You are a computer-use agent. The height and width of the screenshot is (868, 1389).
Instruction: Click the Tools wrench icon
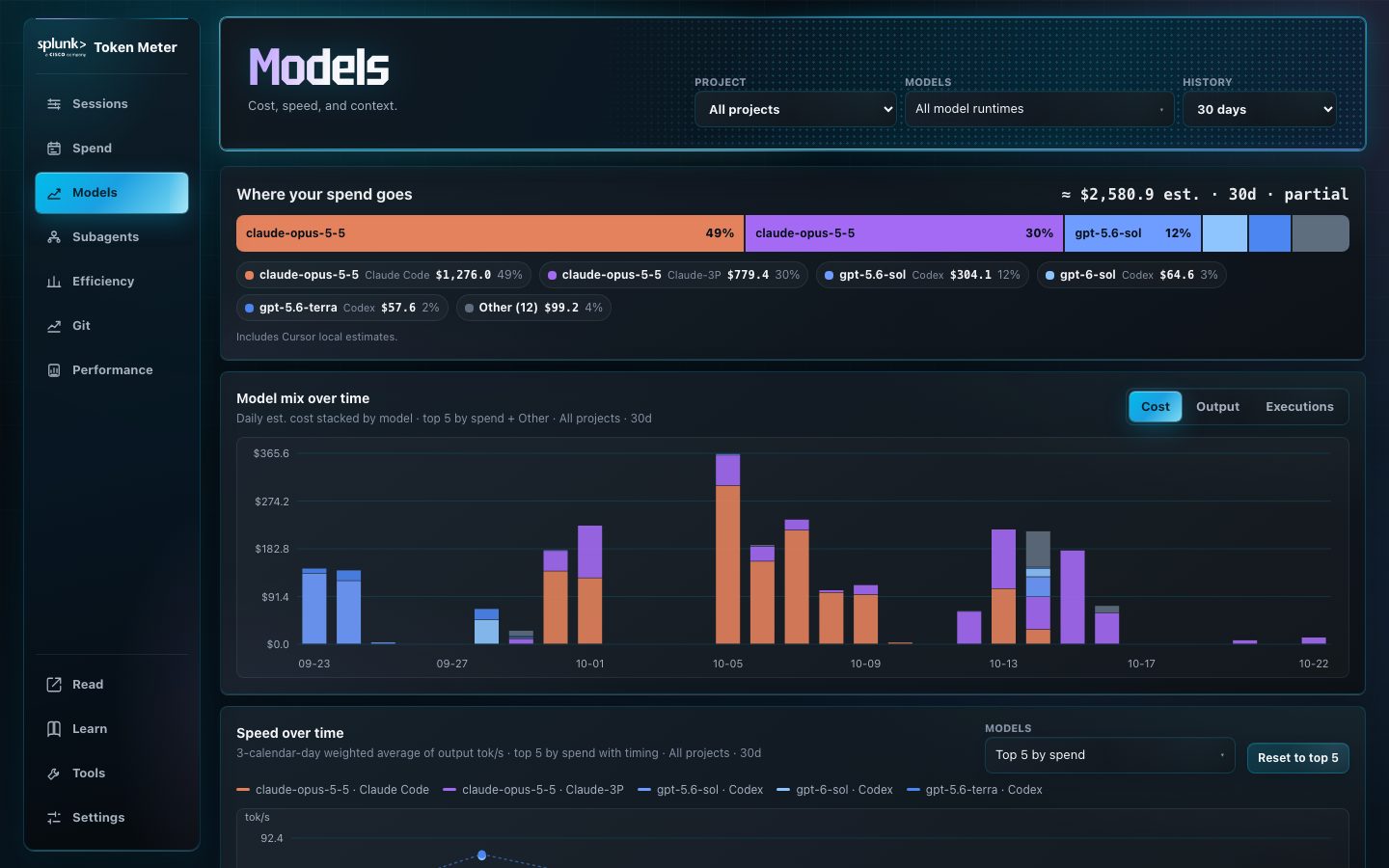[x=54, y=773]
